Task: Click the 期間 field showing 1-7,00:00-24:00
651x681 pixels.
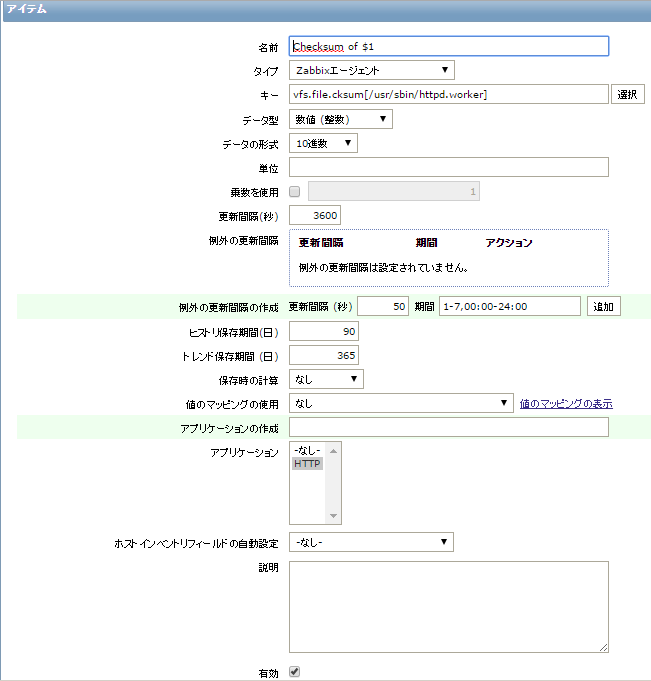Action: click(510, 307)
